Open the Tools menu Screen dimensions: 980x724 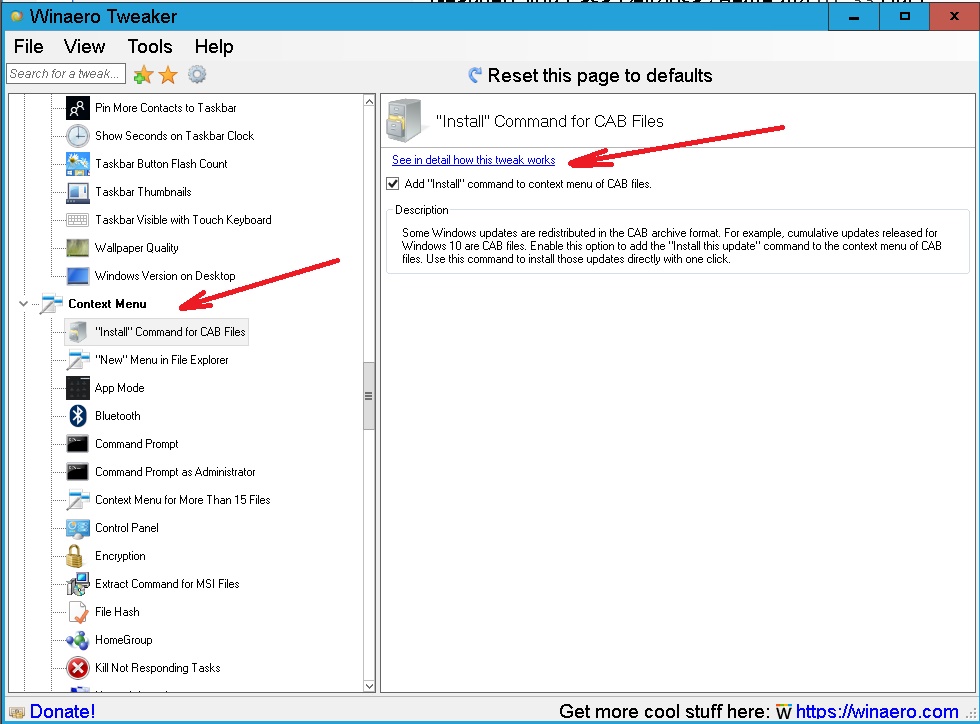[x=150, y=47]
